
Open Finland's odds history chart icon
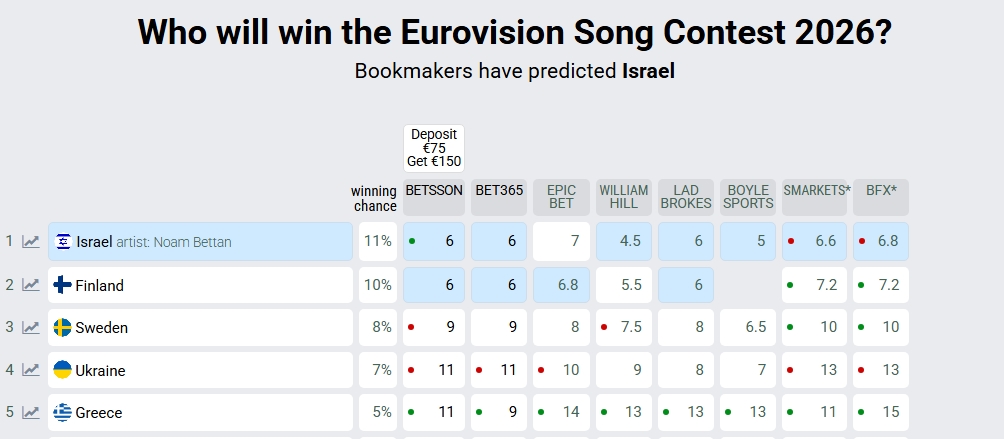31,285
